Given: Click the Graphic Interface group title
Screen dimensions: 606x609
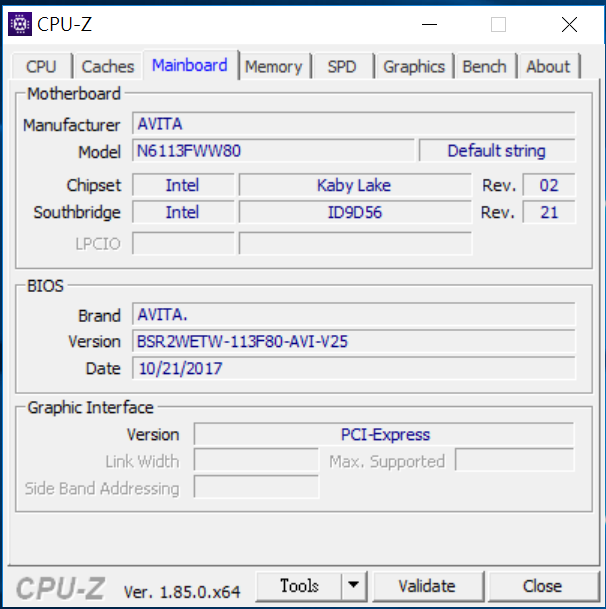Looking at the screenshot, I should [91, 407].
